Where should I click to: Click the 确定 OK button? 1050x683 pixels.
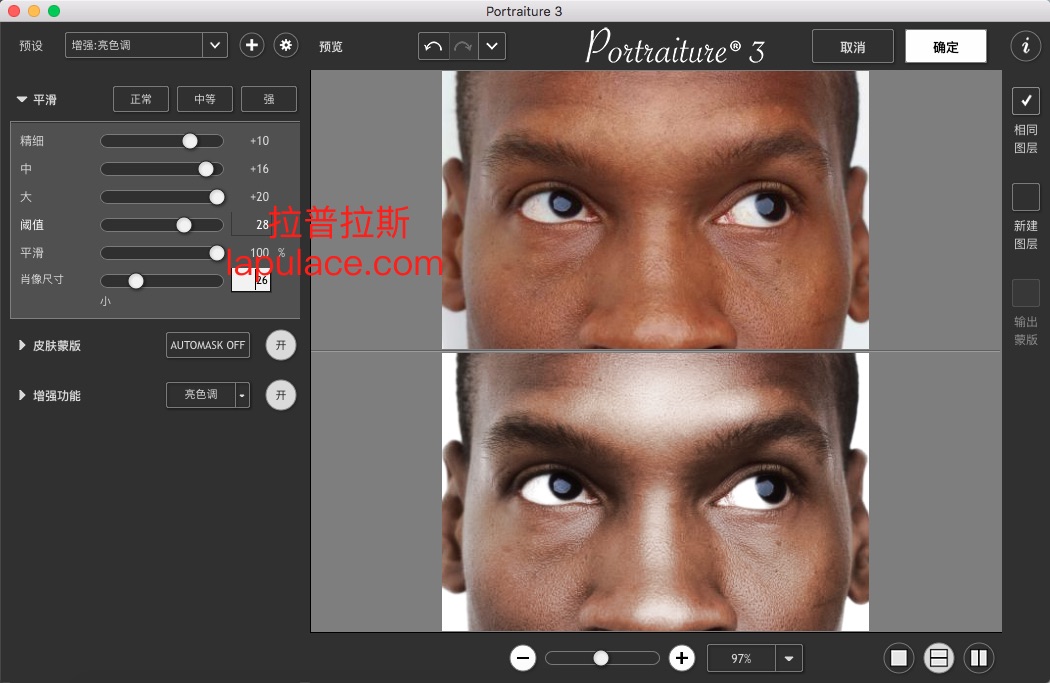coord(945,47)
